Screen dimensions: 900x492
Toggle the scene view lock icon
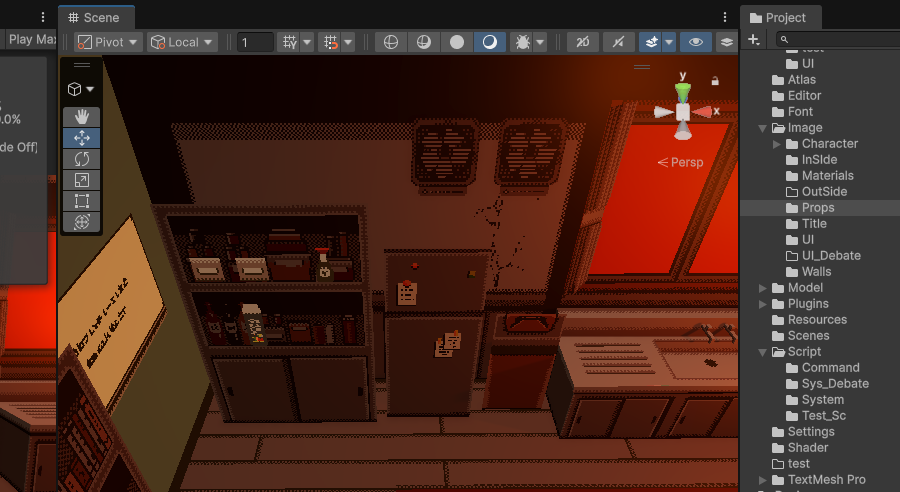[x=715, y=80]
